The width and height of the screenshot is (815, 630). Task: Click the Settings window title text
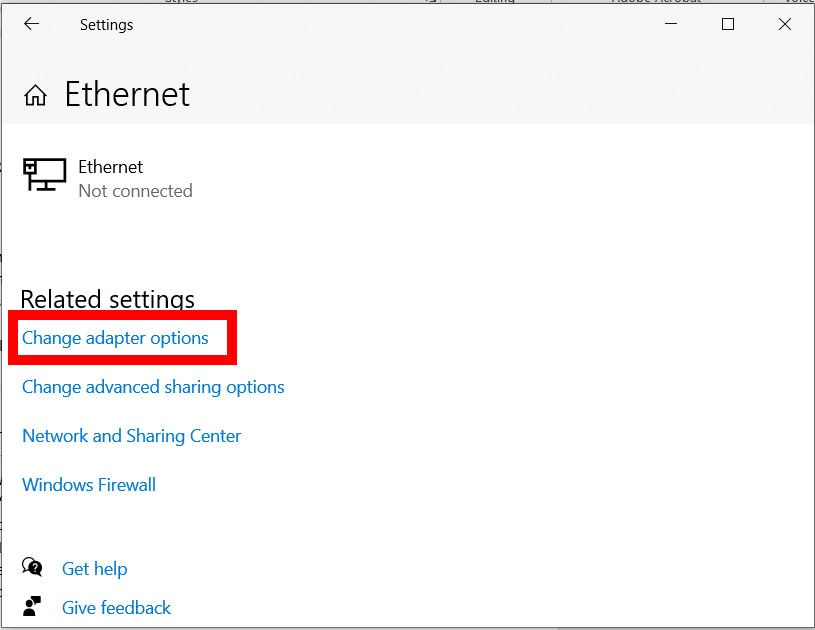click(106, 25)
